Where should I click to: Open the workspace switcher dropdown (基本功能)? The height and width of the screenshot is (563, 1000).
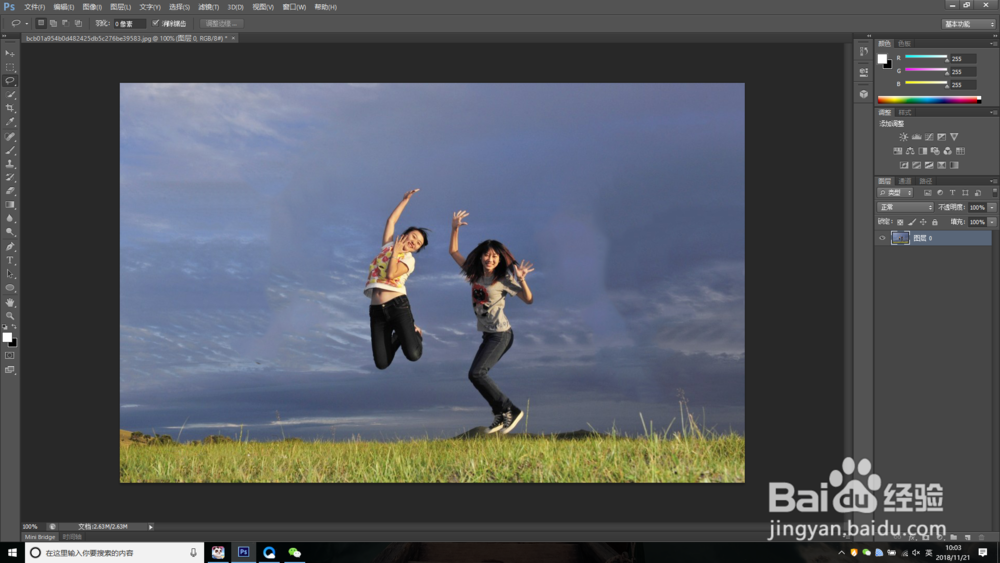(x=969, y=24)
